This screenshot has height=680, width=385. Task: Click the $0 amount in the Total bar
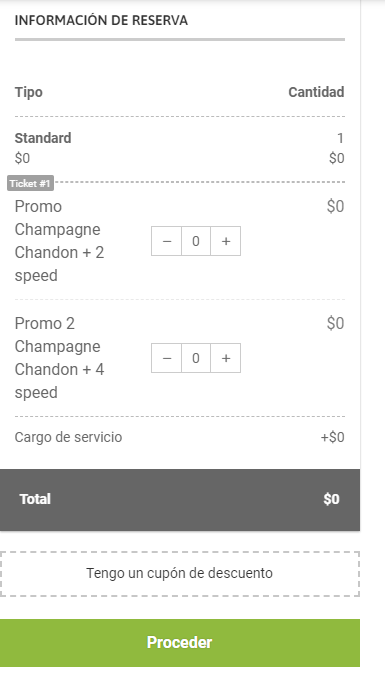point(332,499)
